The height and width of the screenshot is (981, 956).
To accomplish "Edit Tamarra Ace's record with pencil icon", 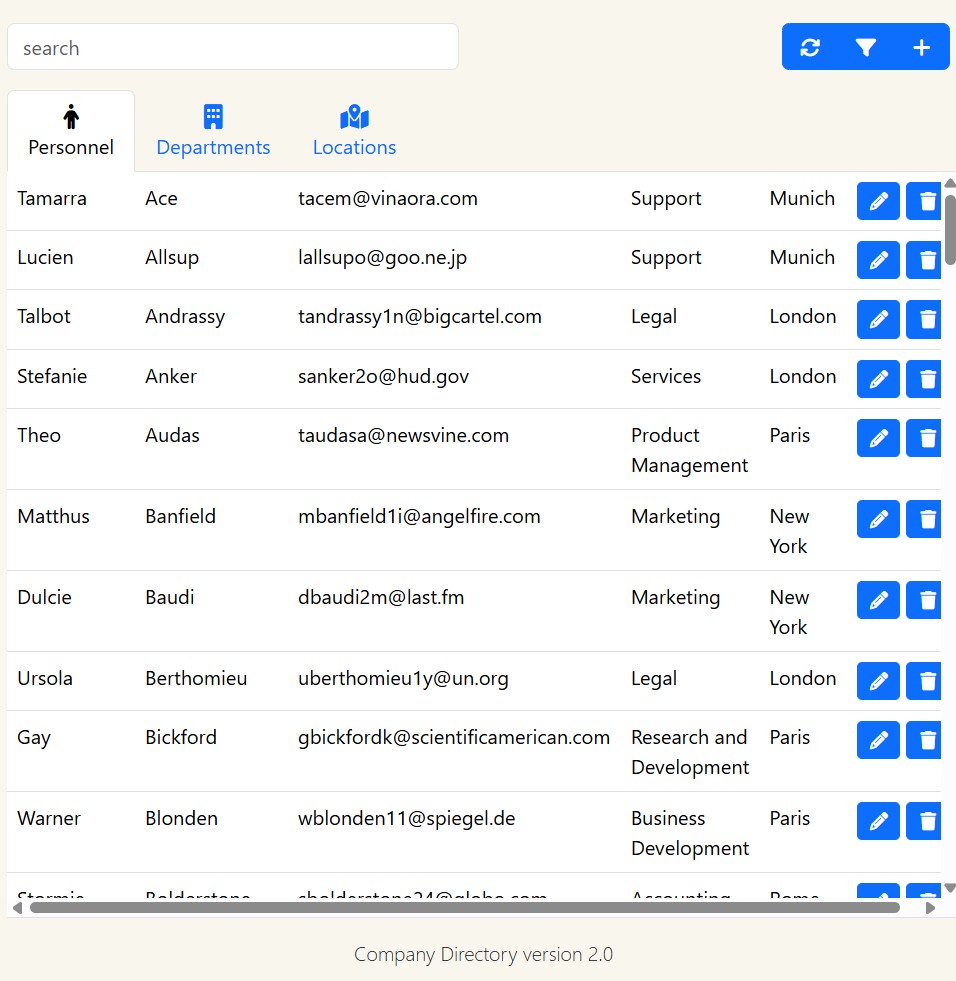I will click(x=878, y=201).
